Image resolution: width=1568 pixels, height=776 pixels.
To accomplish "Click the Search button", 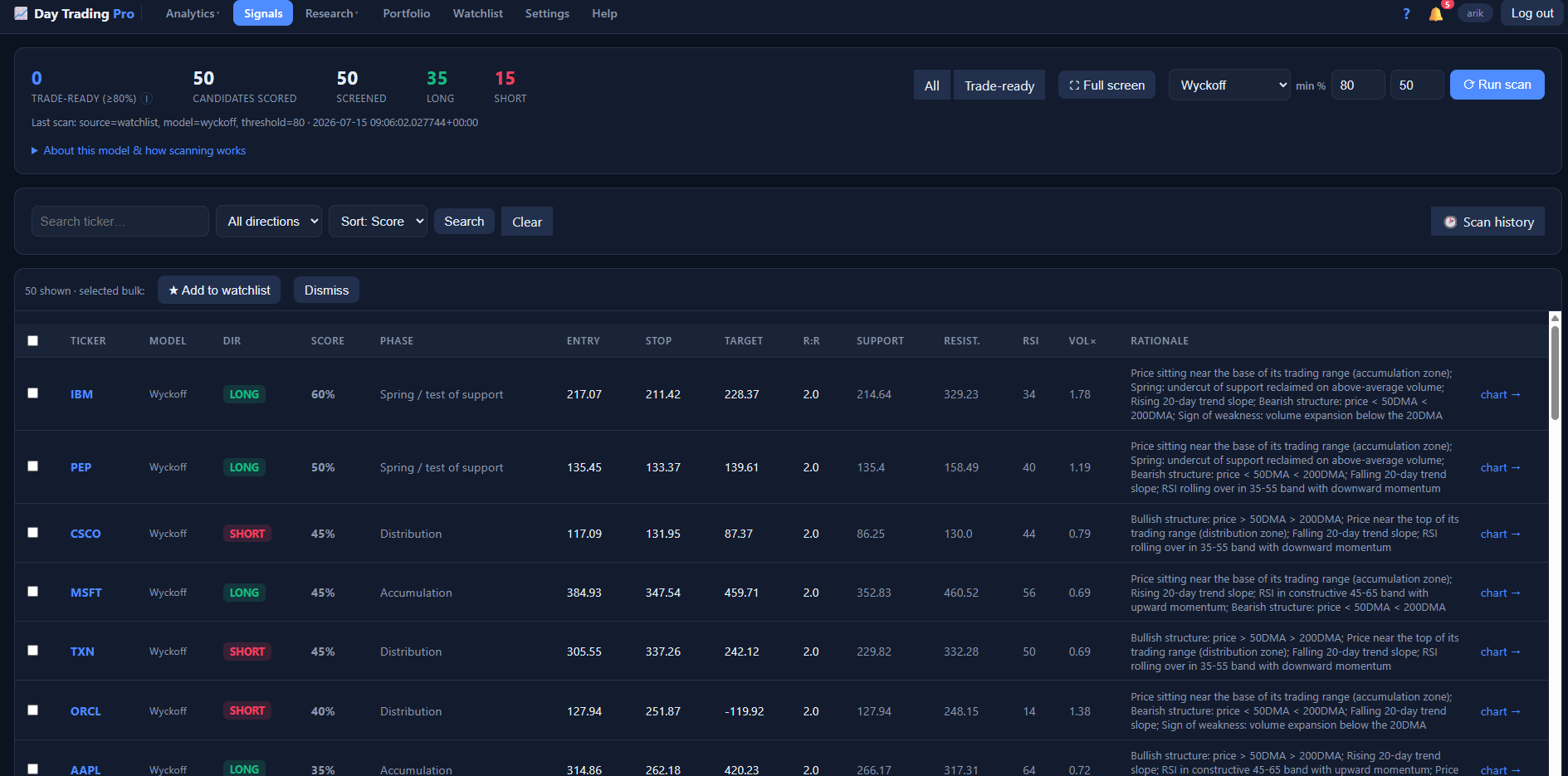I will [464, 222].
